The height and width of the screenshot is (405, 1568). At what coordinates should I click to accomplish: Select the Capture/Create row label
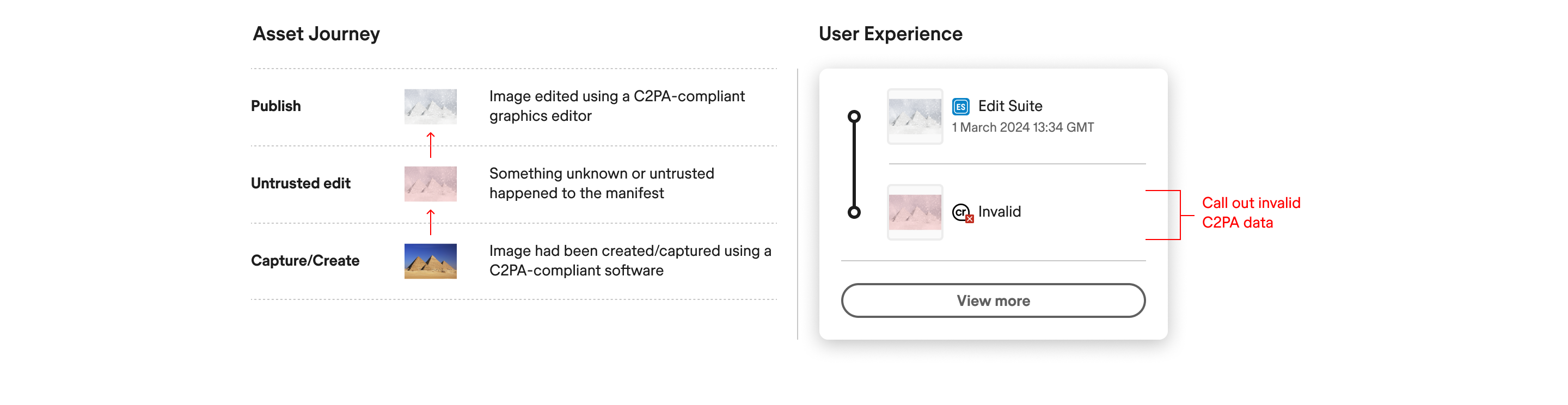click(x=305, y=261)
